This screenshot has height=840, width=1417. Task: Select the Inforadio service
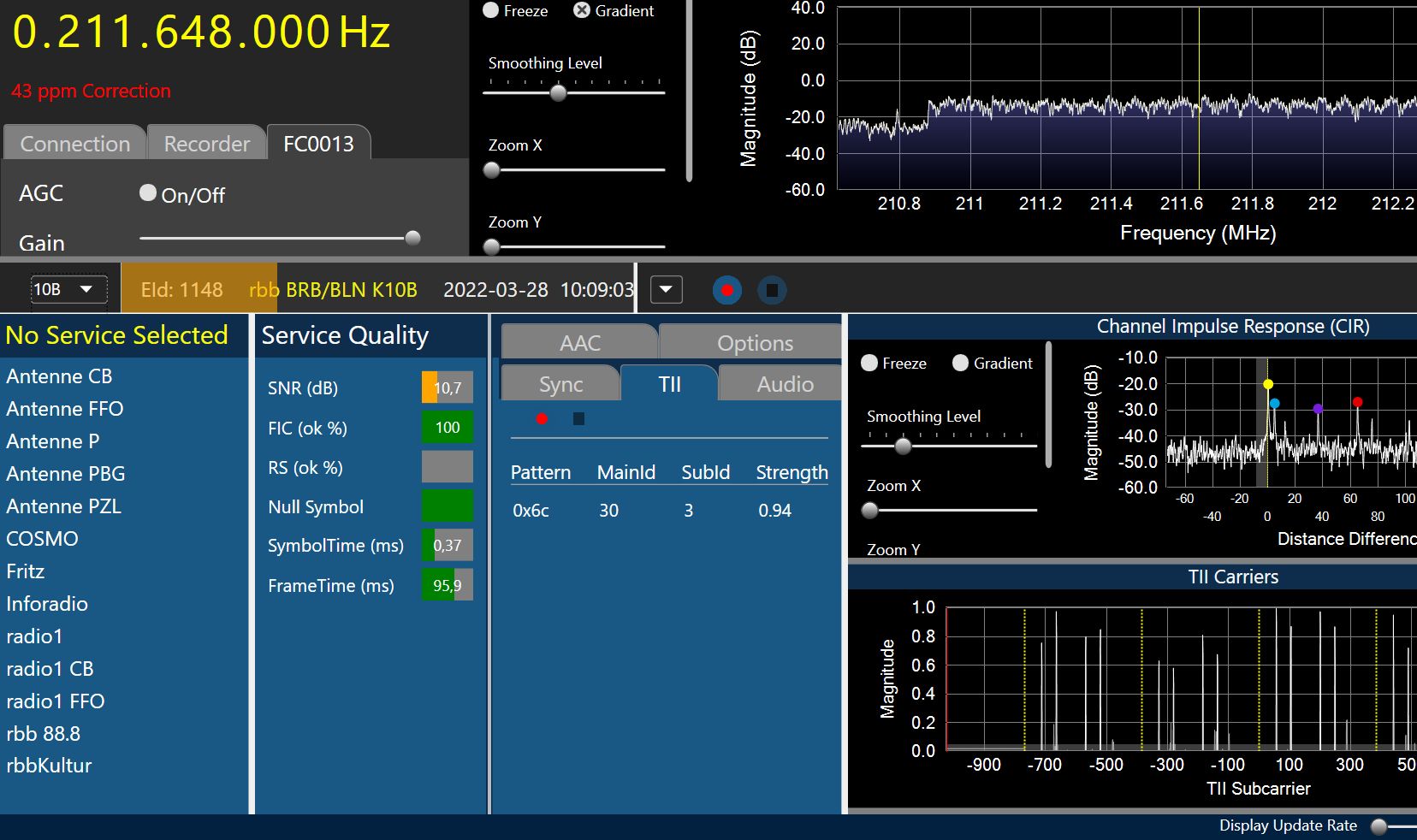[x=47, y=604]
